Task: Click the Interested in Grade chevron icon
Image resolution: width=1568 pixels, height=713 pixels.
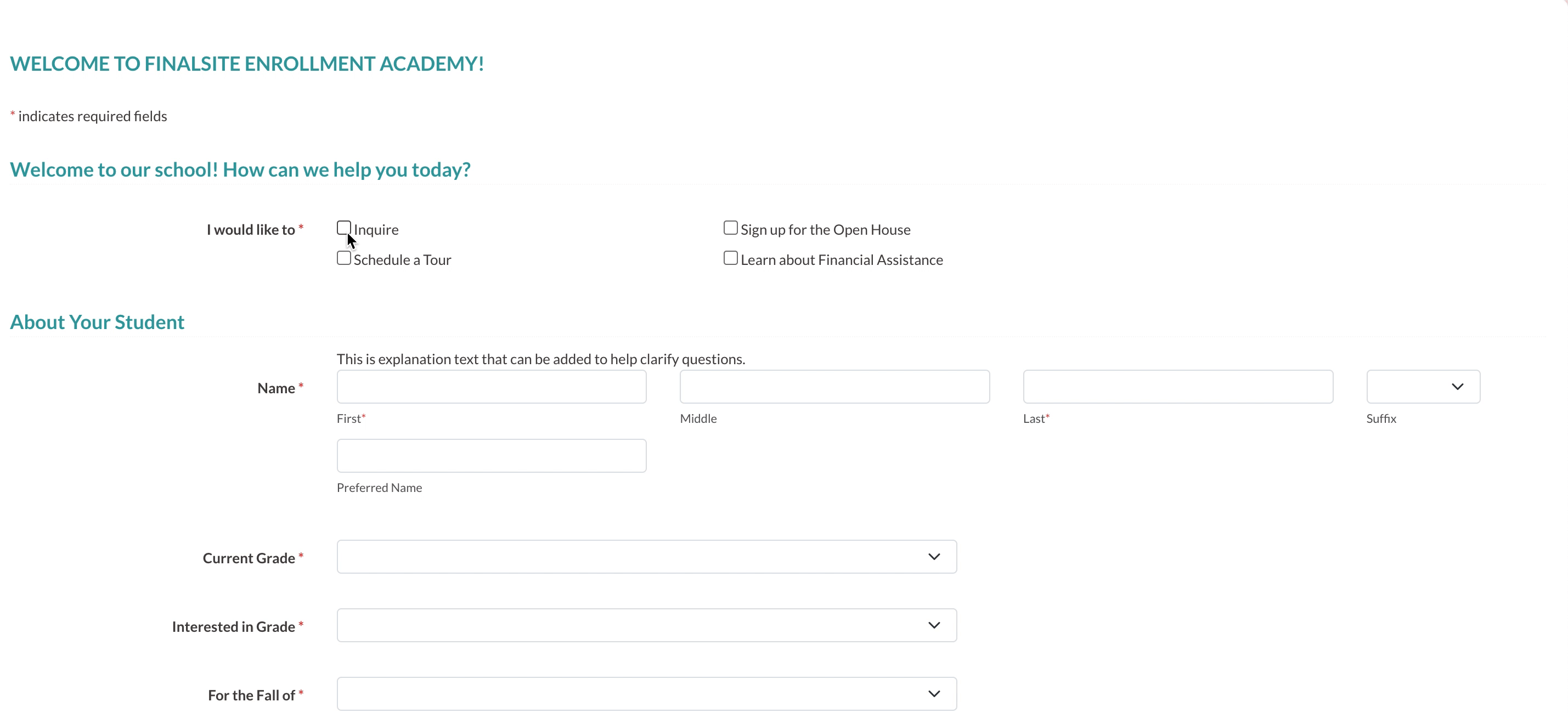Action: (933, 625)
